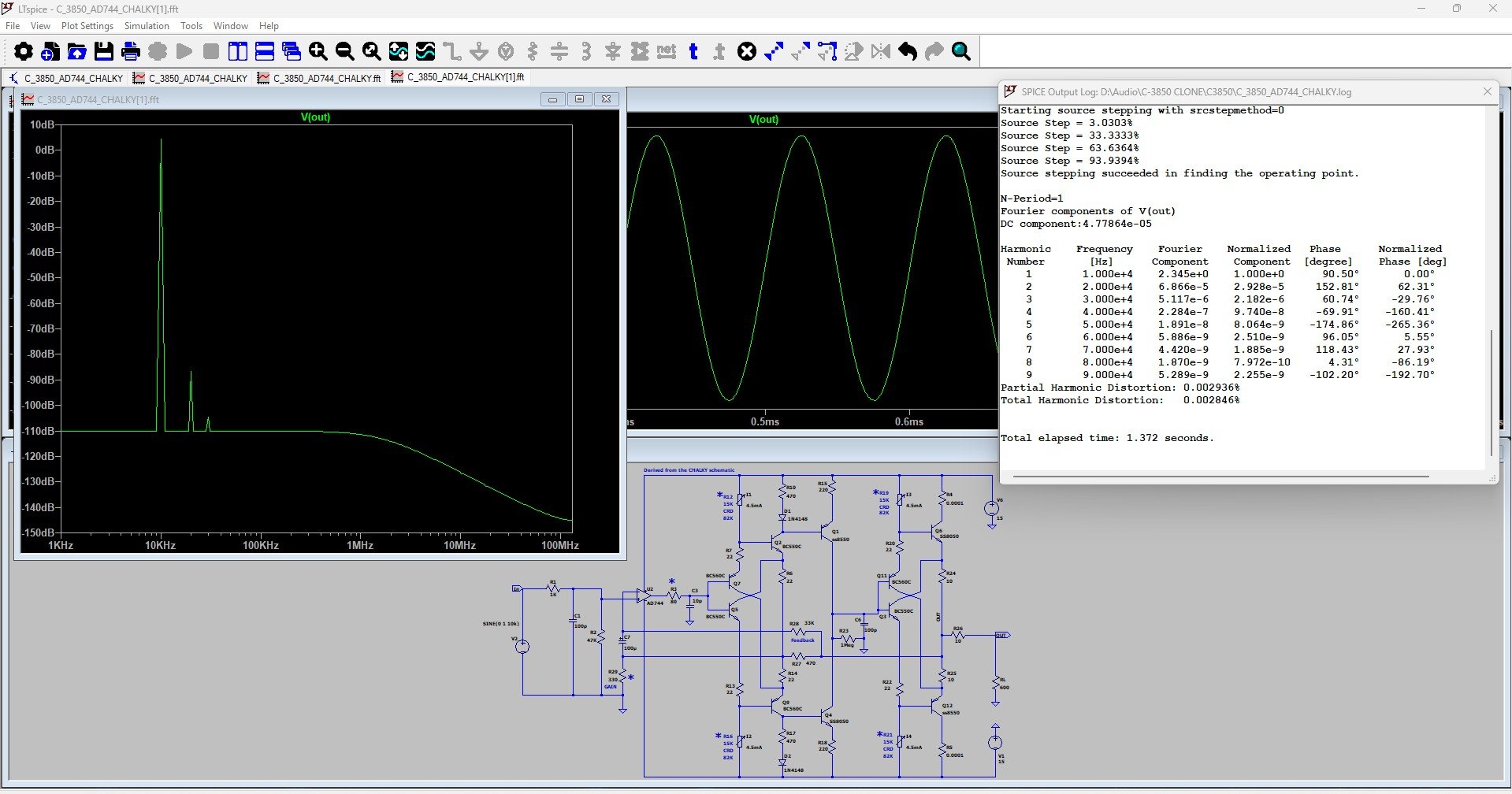Cascade windows using the toolbar icon
Screen dimensions: 1512x794
coord(291,52)
